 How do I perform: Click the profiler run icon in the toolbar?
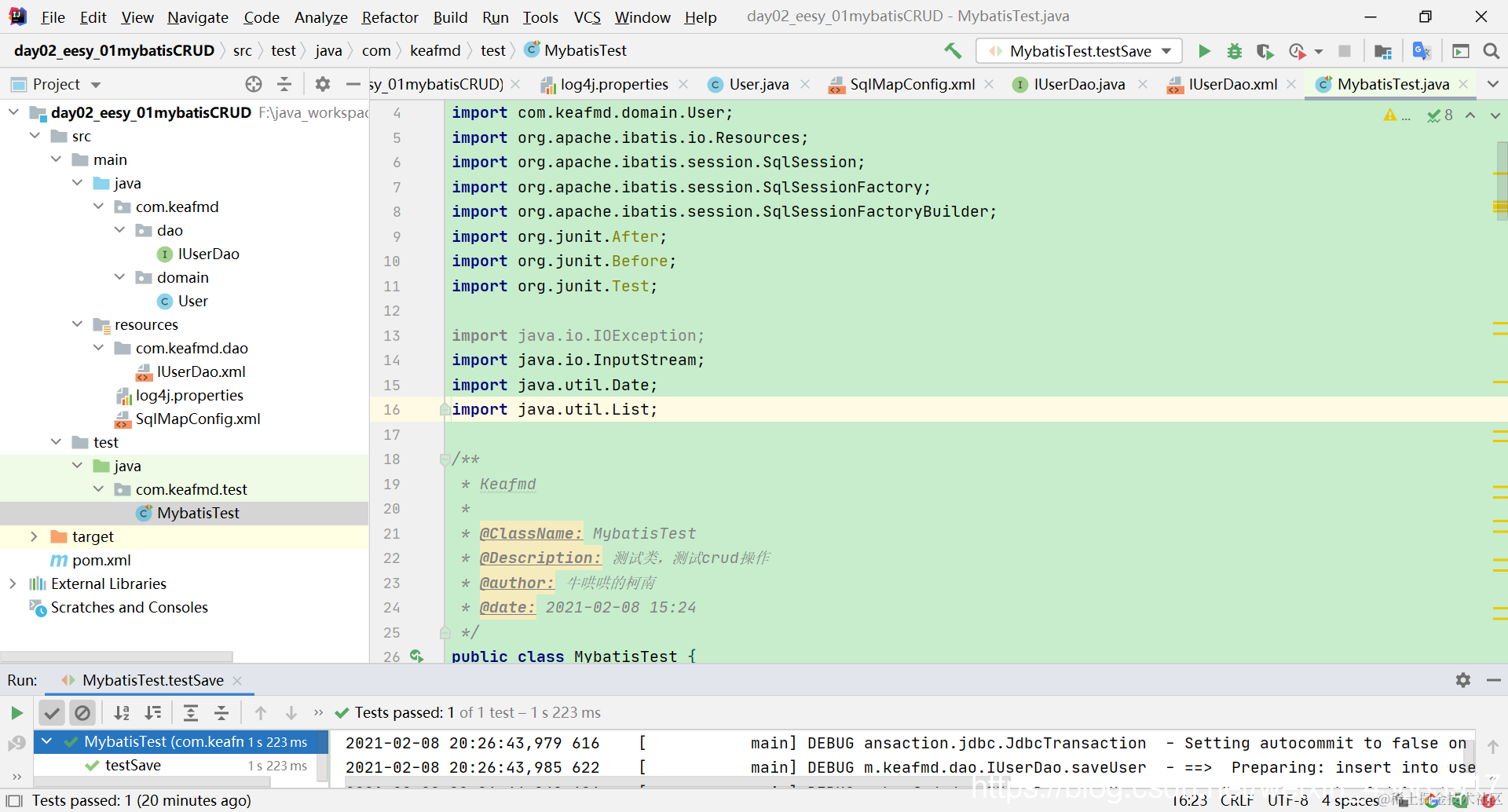pyautogui.click(x=1297, y=51)
